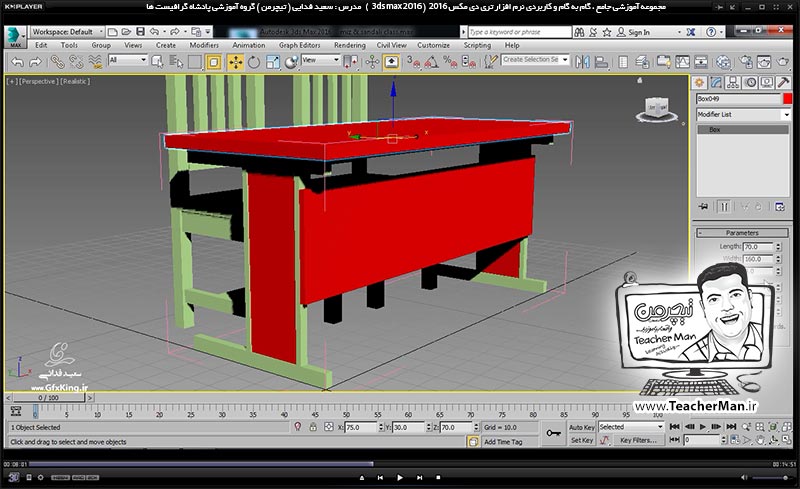Viewport: 800px width, 489px height.
Task: Click the 0 / 100 time slider
Action: [48, 398]
